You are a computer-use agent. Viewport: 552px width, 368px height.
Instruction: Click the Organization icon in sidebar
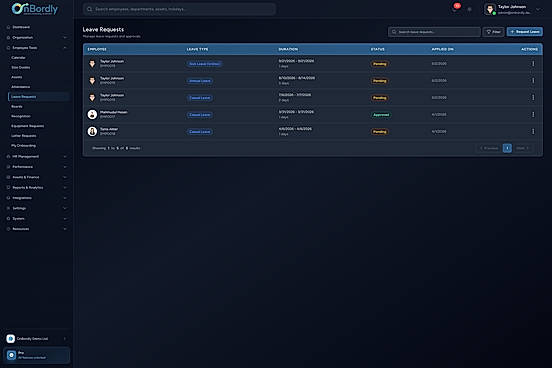[x=8, y=37]
